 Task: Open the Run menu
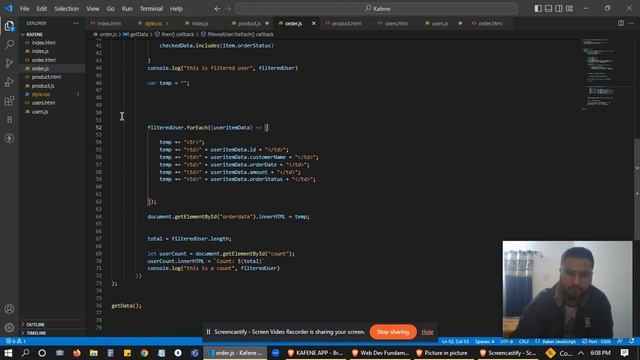127,9
